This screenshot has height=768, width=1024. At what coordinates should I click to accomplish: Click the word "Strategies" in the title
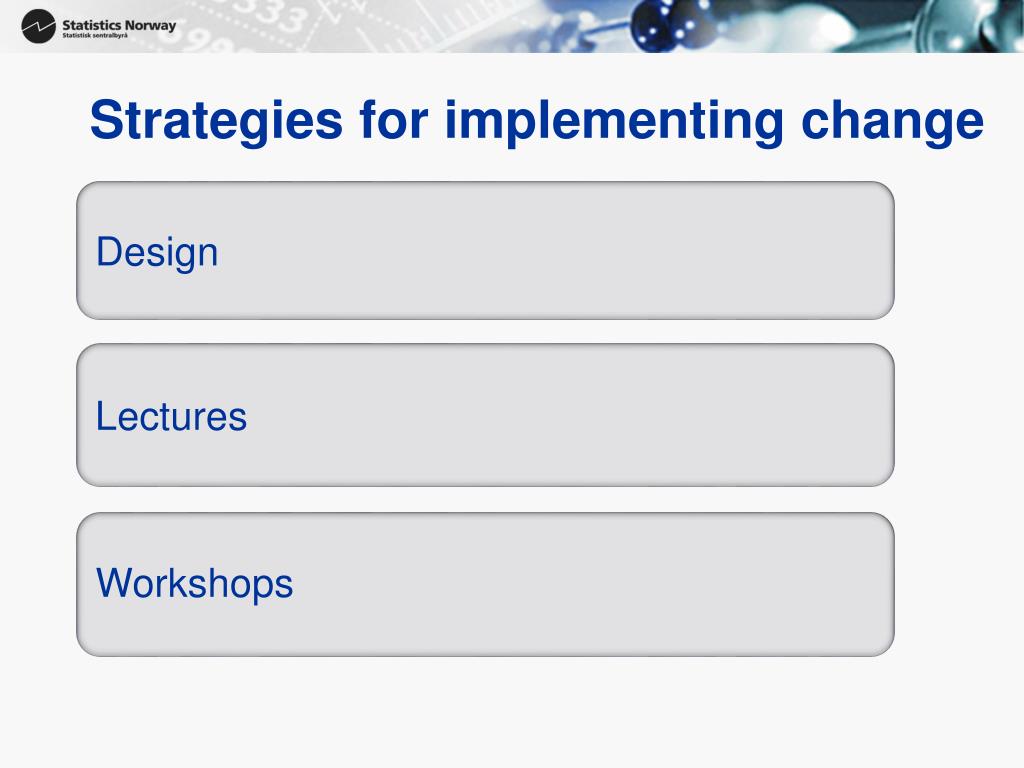coord(216,121)
